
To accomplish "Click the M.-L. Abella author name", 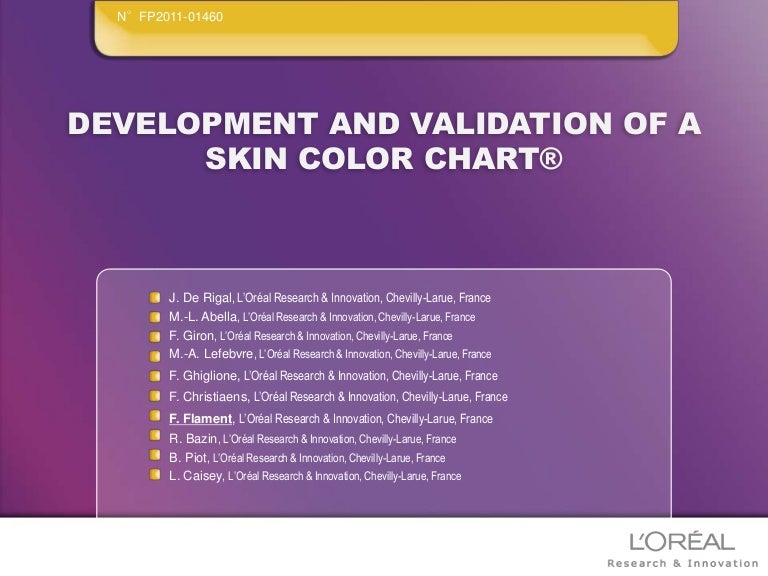I will coord(204,317).
